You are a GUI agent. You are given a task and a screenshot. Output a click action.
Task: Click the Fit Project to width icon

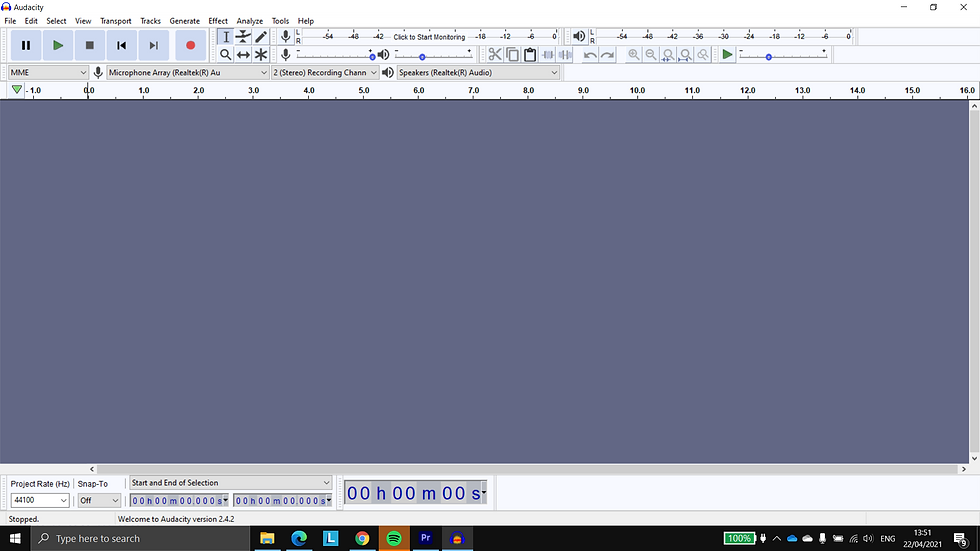[x=686, y=55]
